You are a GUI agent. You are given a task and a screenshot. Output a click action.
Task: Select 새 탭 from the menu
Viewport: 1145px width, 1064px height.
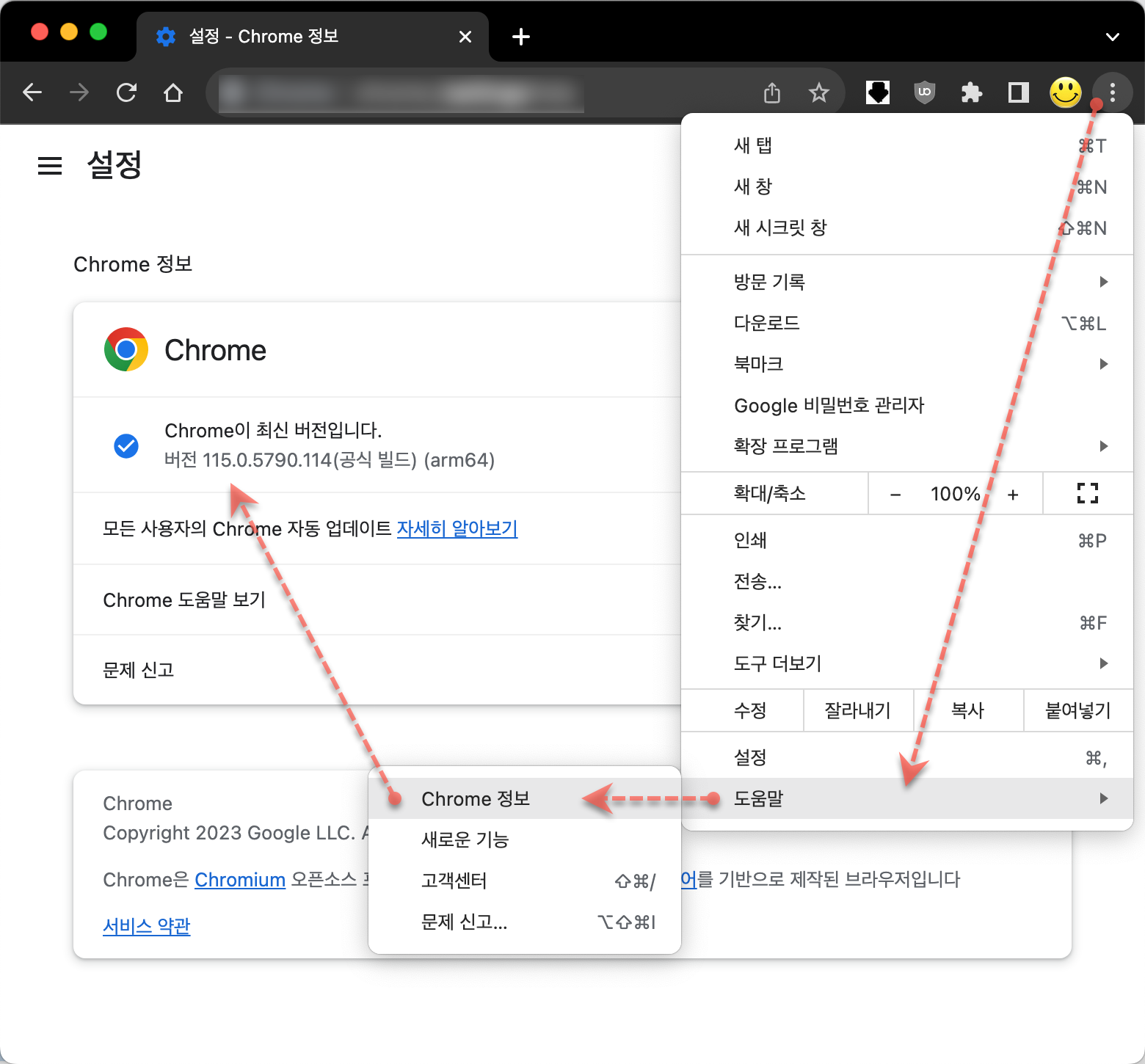pyautogui.click(x=907, y=145)
